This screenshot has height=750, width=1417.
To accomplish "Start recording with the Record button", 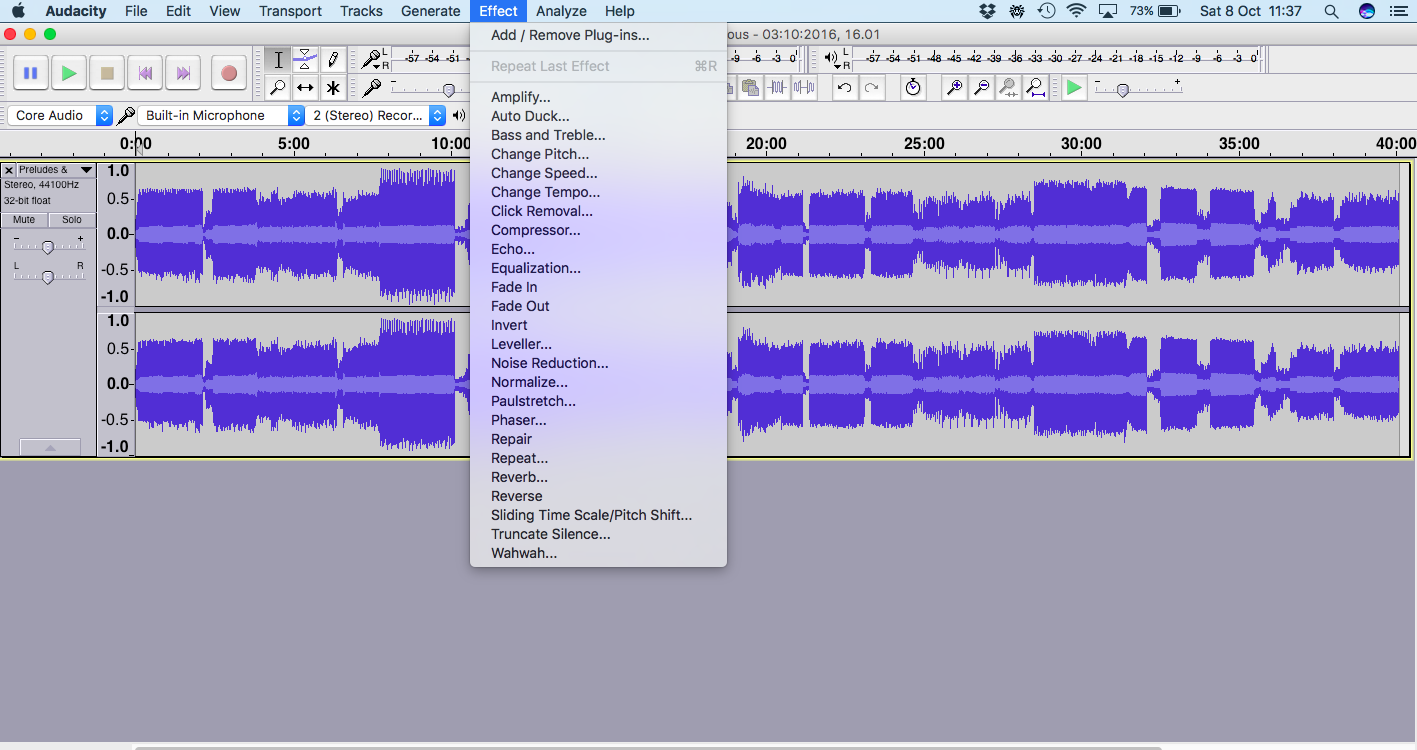I will coord(229,73).
